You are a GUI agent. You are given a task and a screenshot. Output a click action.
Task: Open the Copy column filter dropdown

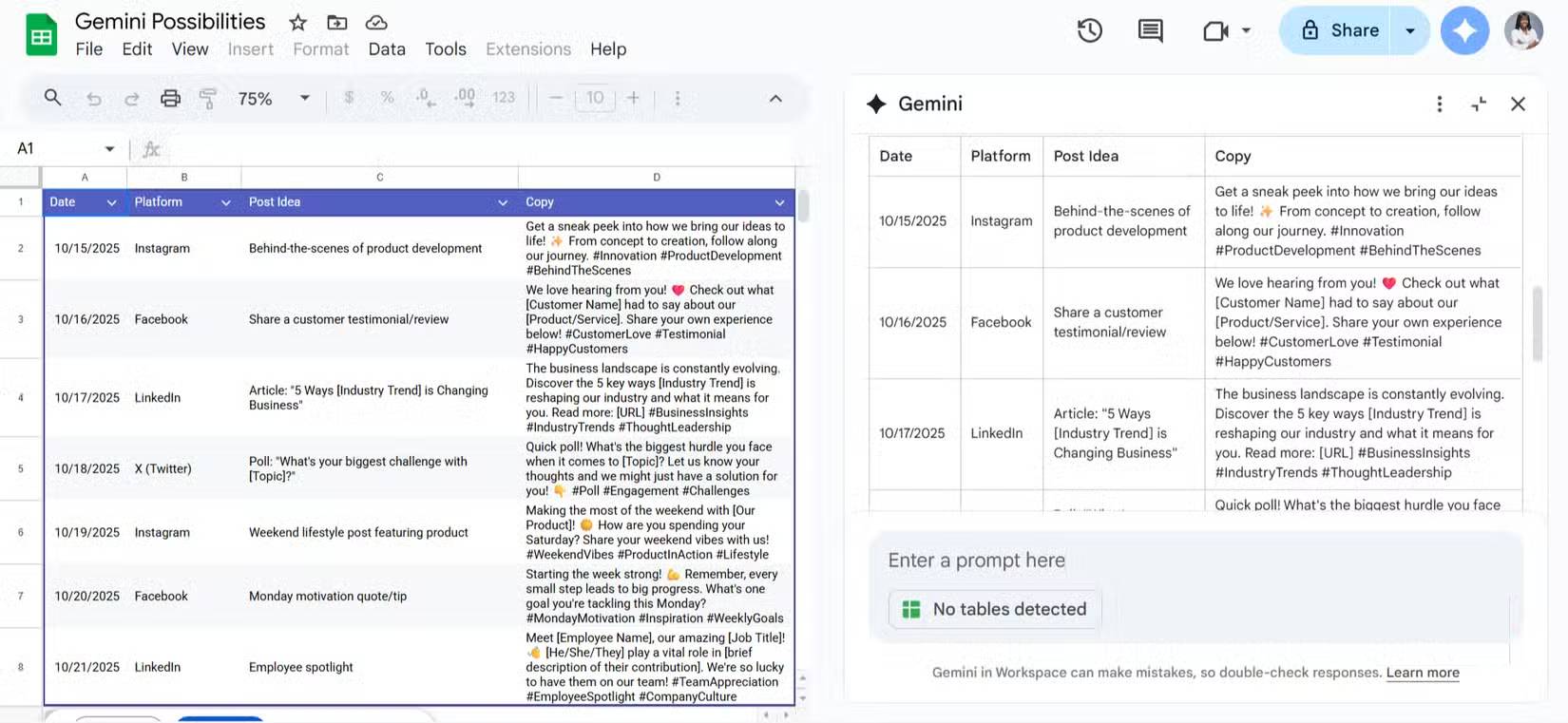(x=779, y=202)
